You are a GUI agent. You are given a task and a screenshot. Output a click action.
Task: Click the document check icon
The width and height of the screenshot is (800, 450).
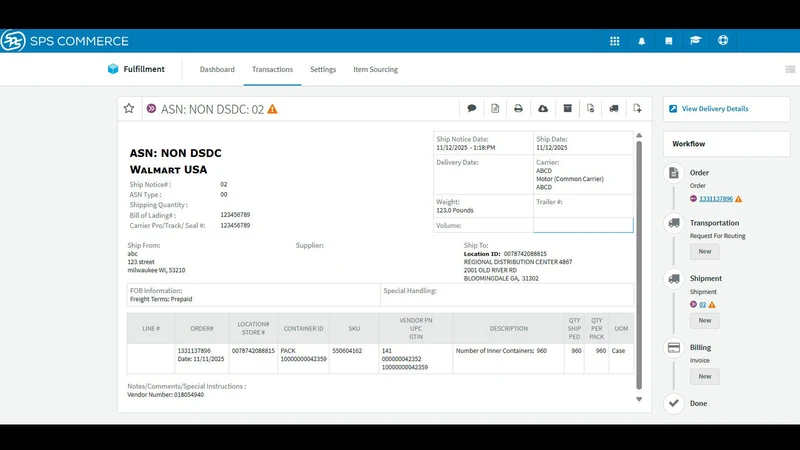591,108
